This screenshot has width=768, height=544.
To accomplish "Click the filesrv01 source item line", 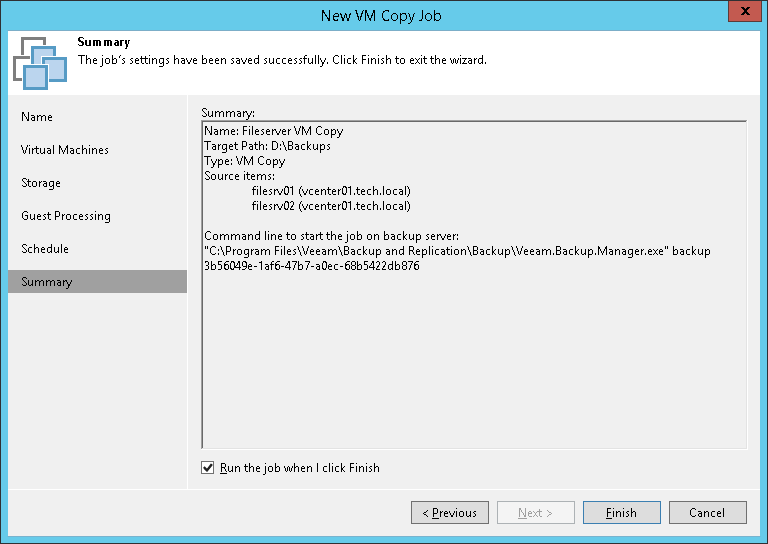I will pos(331,191).
